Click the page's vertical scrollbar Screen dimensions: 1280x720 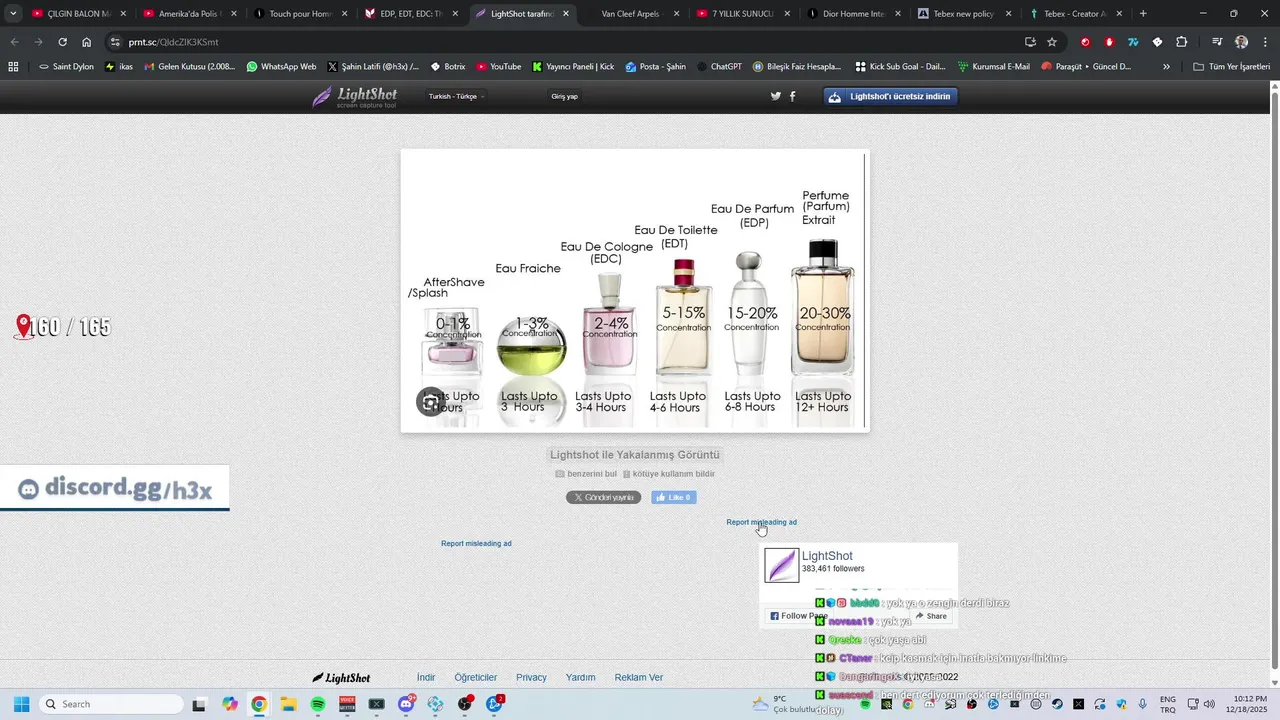1275,385
